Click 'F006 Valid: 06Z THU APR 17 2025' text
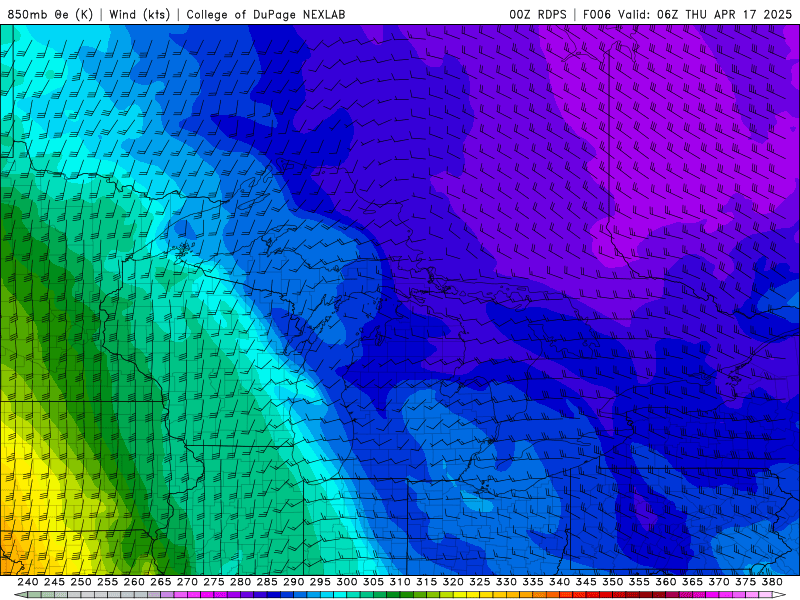Viewport: 800px width, 600px height. click(687, 14)
